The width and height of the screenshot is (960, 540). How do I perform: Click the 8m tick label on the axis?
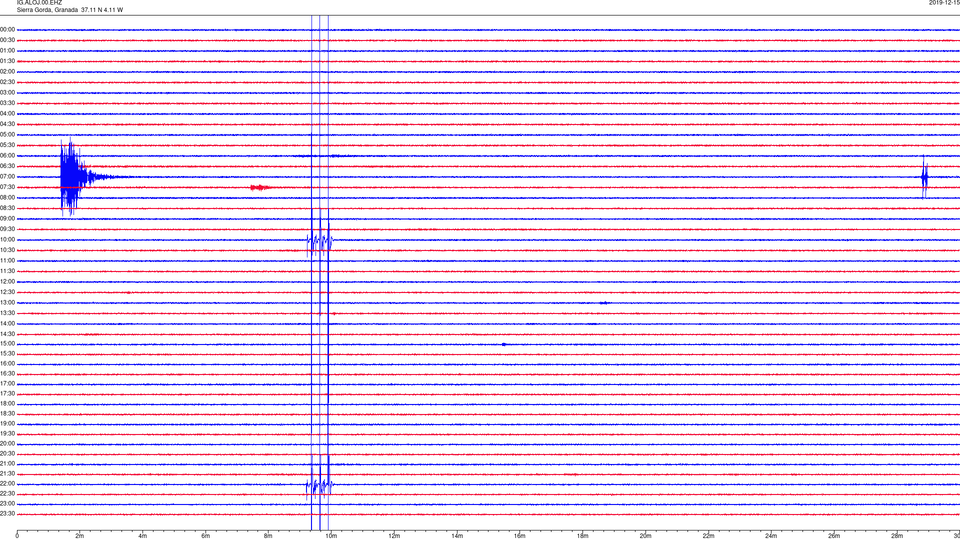(268, 536)
